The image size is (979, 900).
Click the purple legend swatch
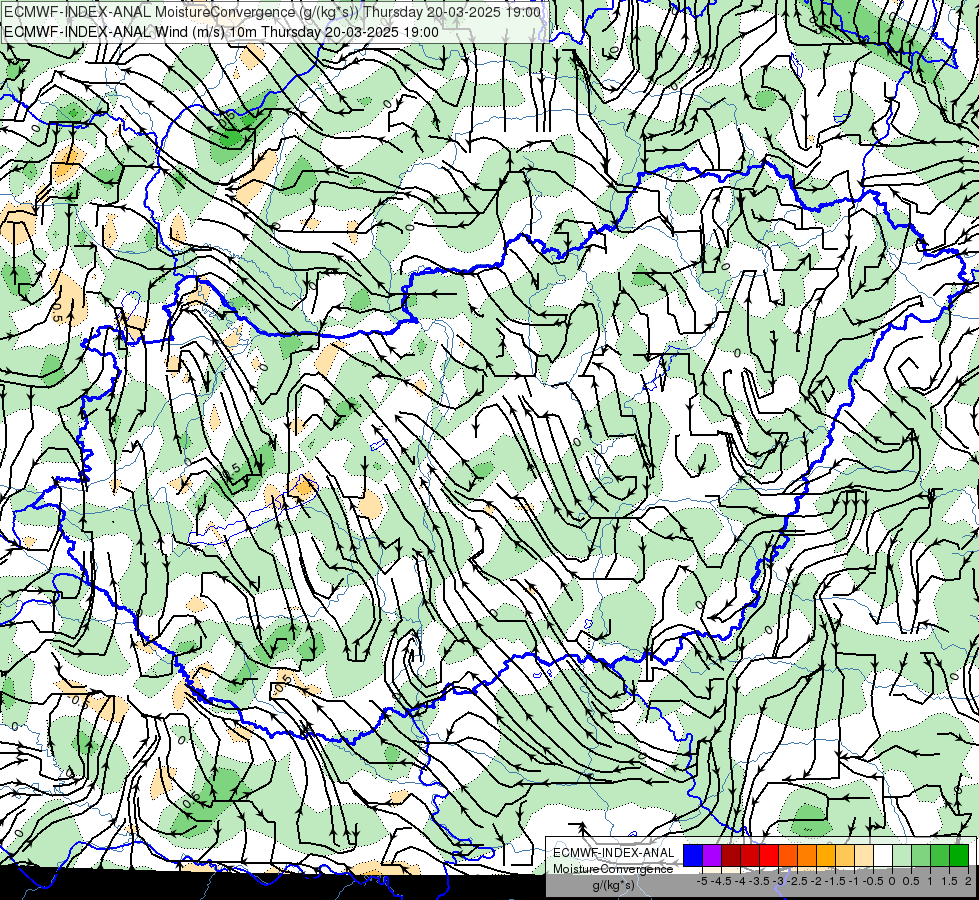pos(712,856)
